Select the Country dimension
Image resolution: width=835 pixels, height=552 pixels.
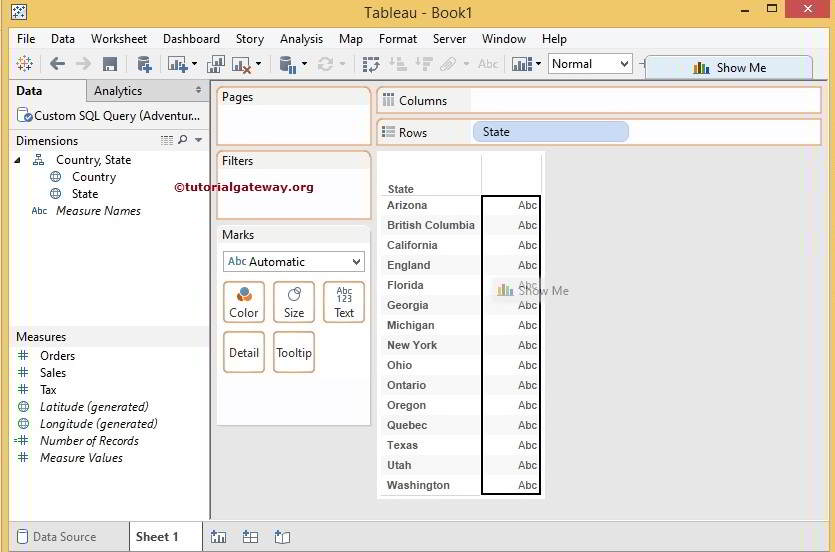click(94, 177)
